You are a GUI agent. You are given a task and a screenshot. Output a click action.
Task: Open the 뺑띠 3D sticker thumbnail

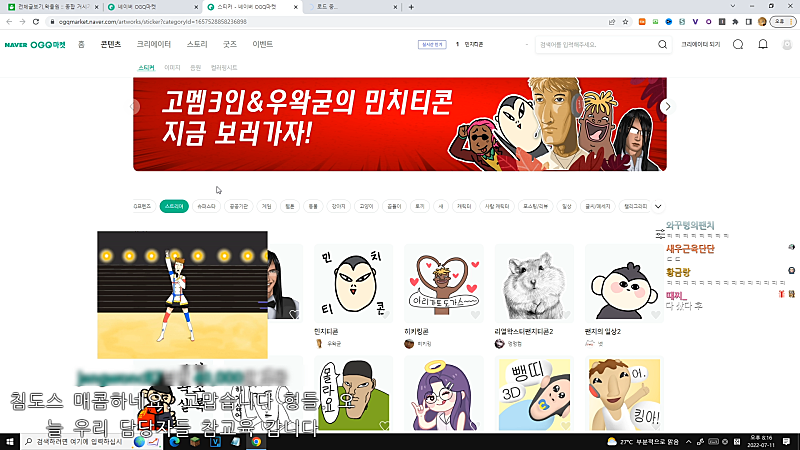534,394
